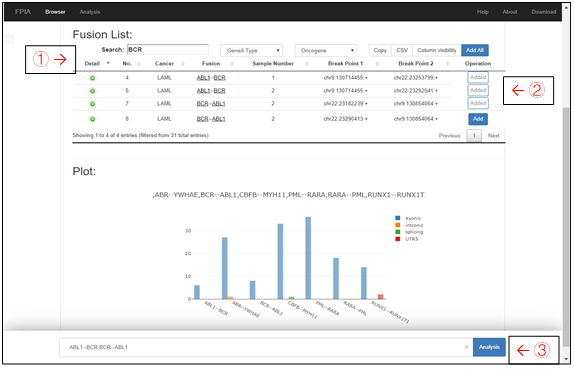
Task: Click break point chr22:23253799:+
Action: pos(415,78)
